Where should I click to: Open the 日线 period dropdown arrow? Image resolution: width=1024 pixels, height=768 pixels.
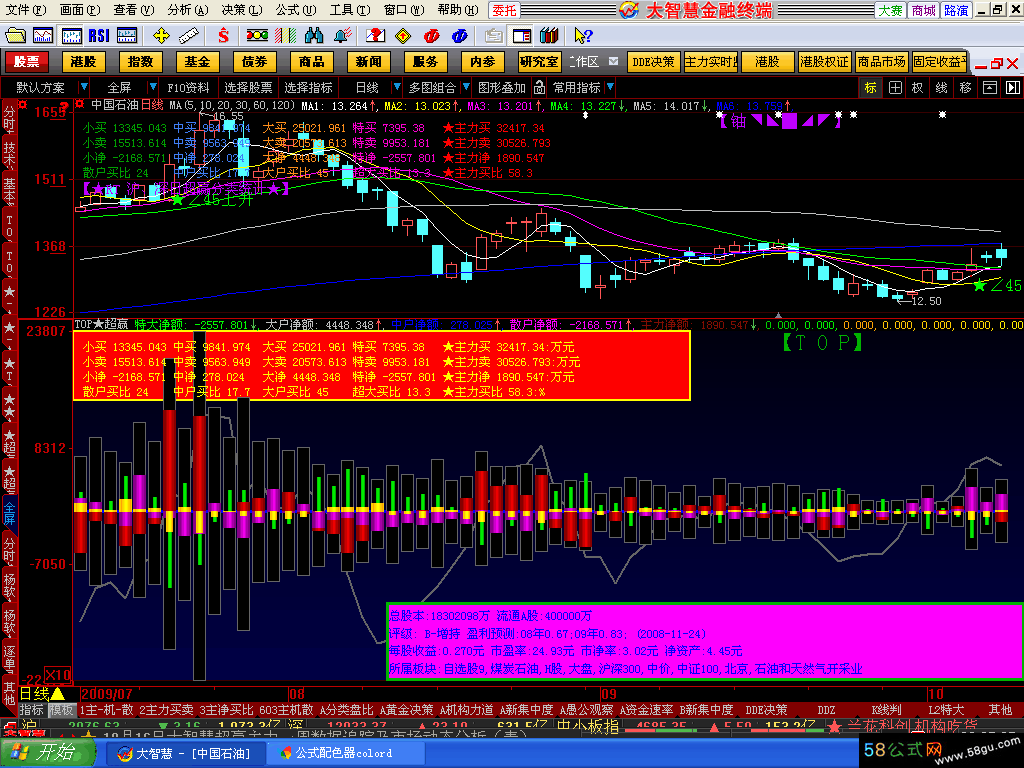coord(396,88)
